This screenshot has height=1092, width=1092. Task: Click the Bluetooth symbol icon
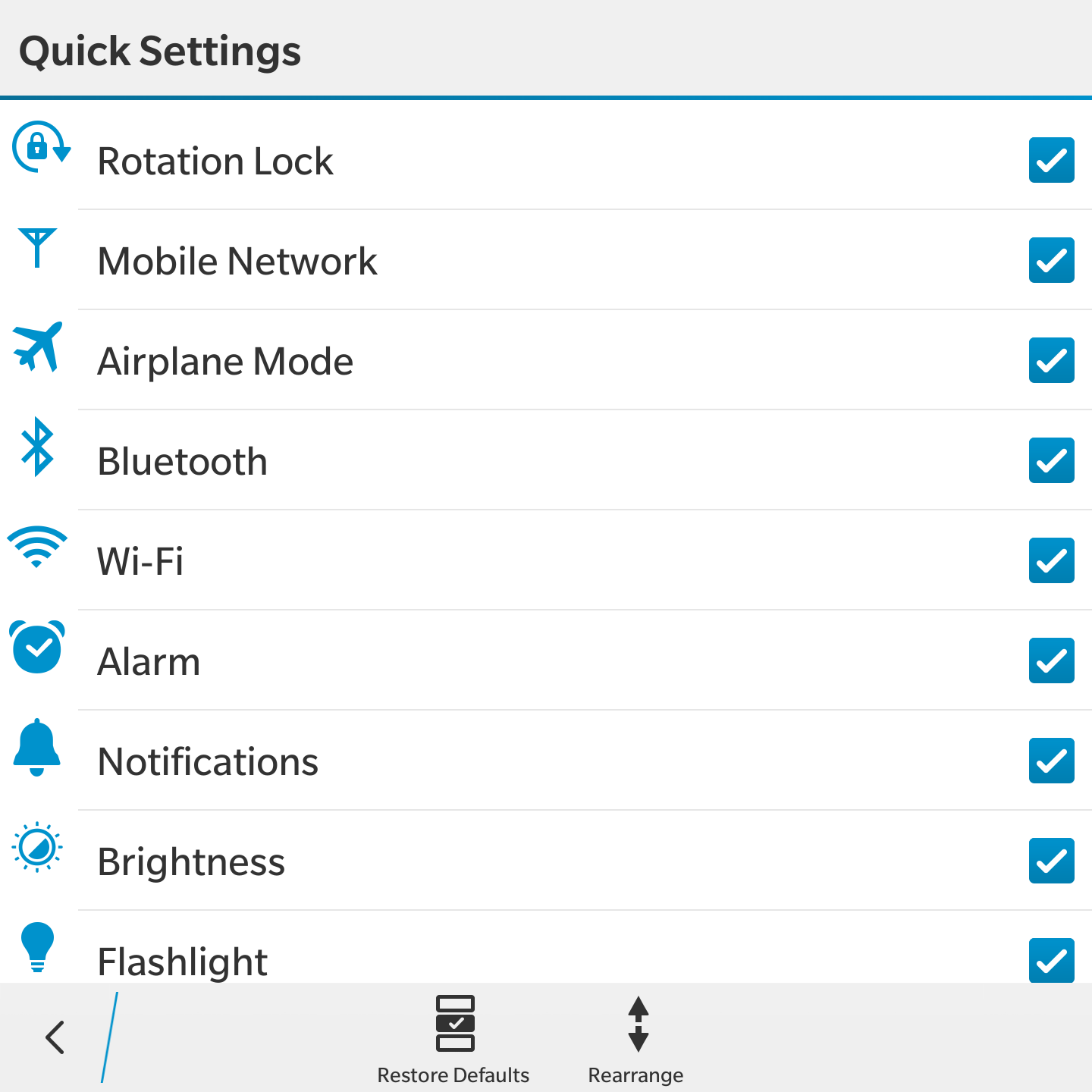pos(37,447)
